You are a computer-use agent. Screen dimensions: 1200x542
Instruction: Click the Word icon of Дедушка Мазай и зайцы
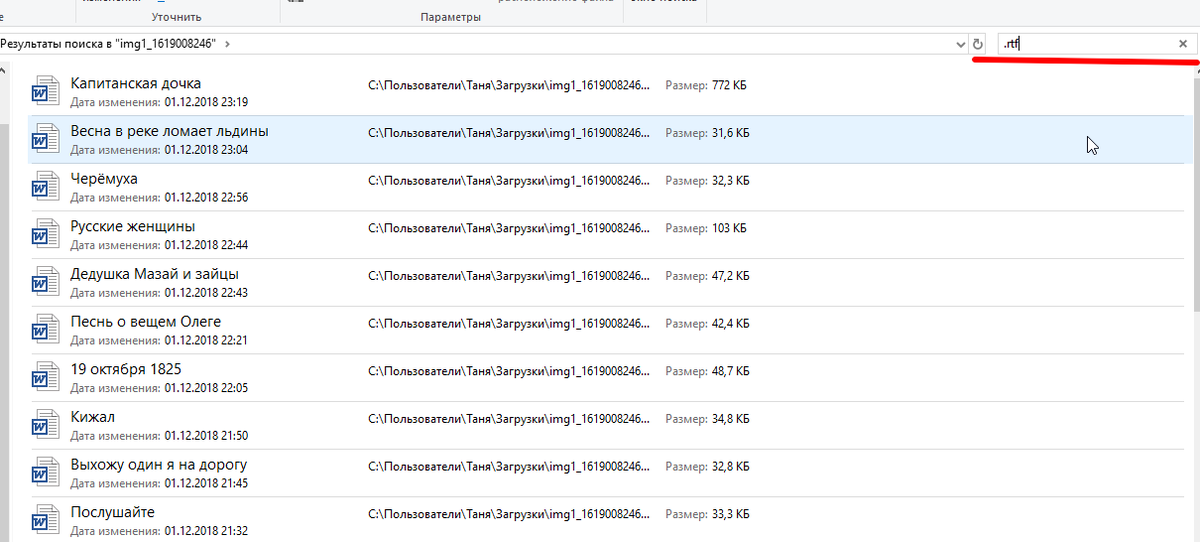44,281
